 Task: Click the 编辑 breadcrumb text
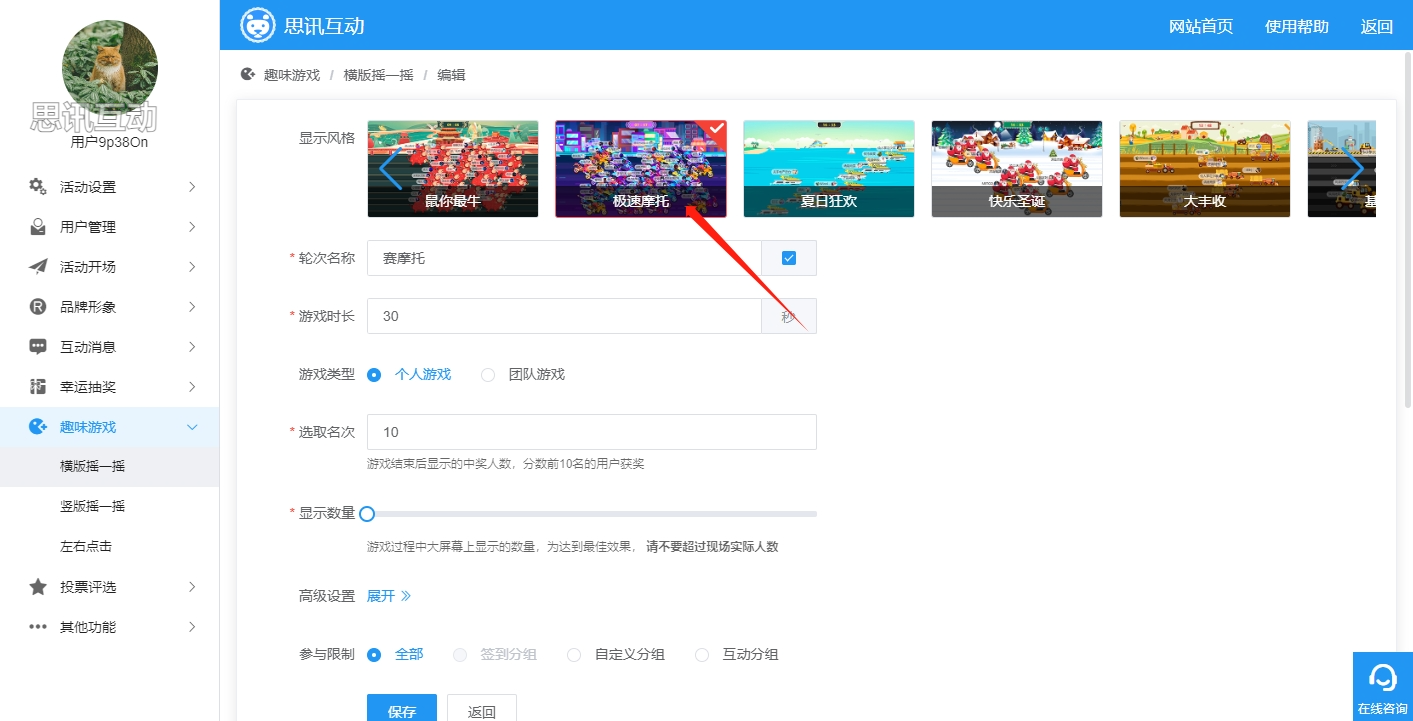pos(451,75)
